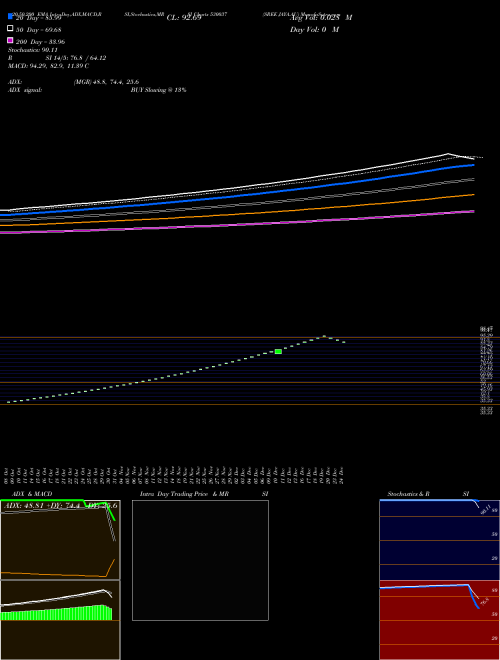This screenshot has width=500, height=660.
Task: Click the 'ADX signal:' label
Action: pyautogui.click(x=25, y=90)
